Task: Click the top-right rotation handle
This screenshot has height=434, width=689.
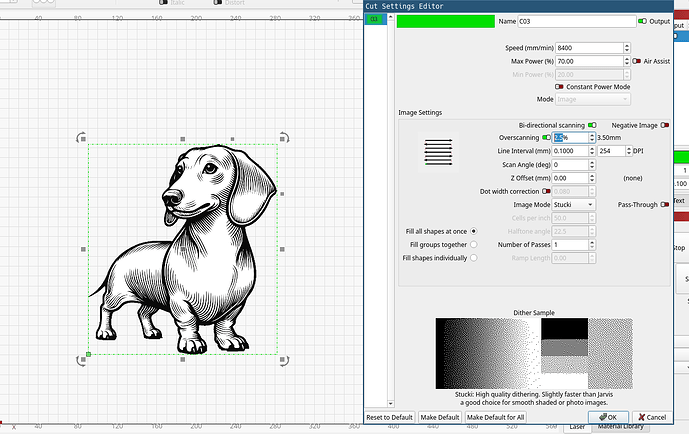Action: [x=284, y=138]
